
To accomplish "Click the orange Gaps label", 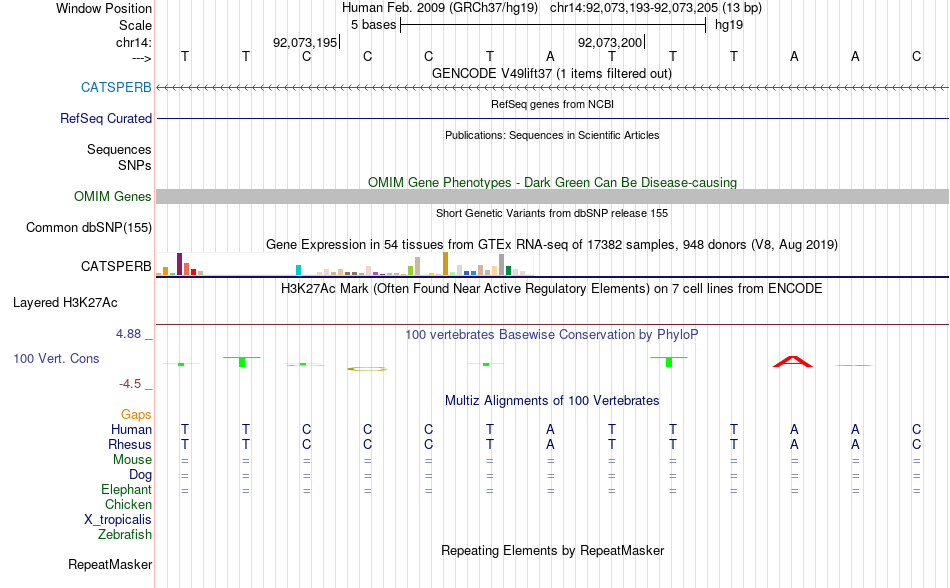I will point(136,415).
